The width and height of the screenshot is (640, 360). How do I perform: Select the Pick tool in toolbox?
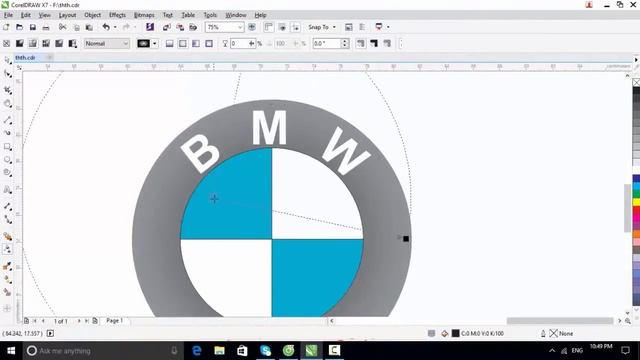tap(7, 60)
